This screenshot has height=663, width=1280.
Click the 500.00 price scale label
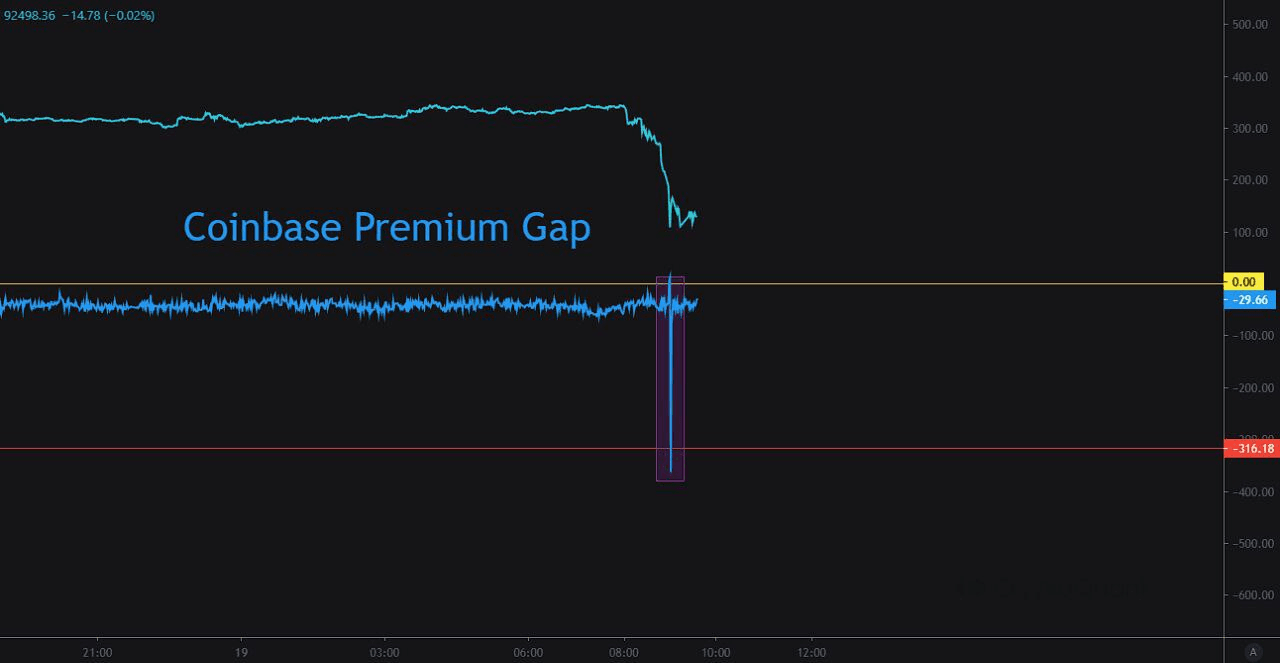(1252, 24)
